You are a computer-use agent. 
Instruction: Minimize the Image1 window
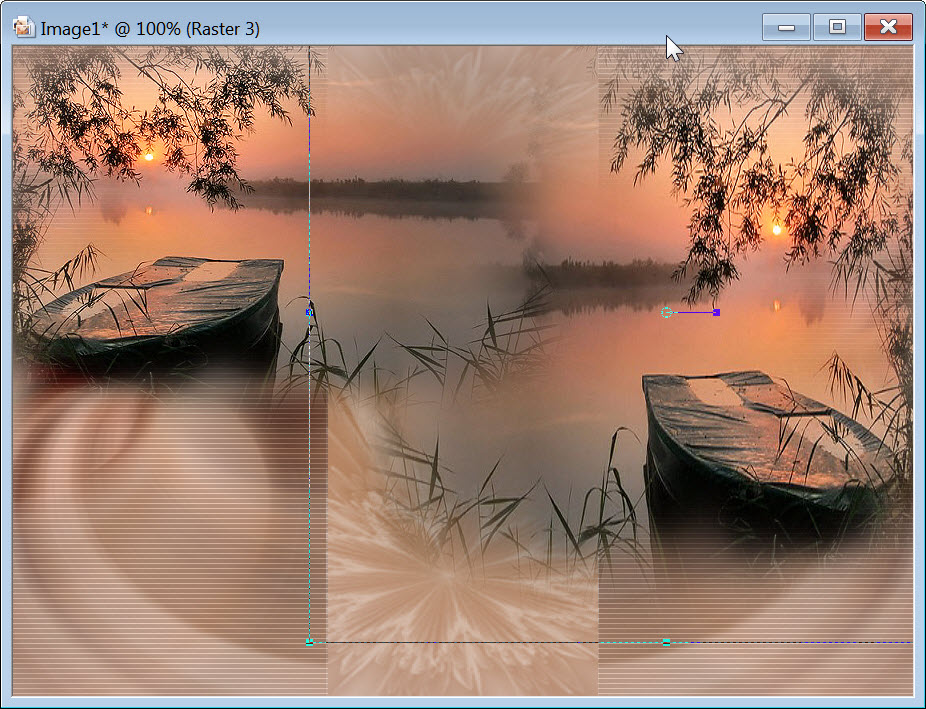coord(785,27)
